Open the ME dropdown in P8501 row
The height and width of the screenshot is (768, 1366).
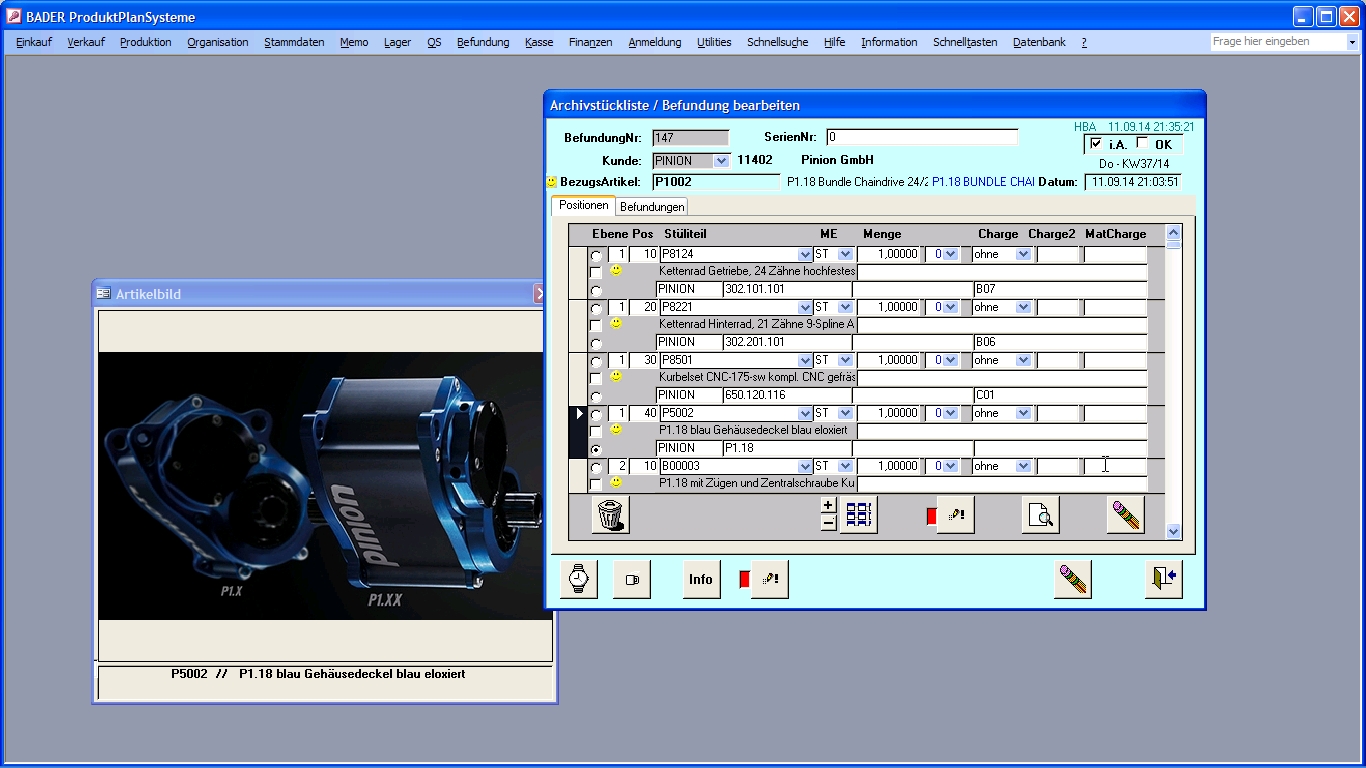point(845,361)
